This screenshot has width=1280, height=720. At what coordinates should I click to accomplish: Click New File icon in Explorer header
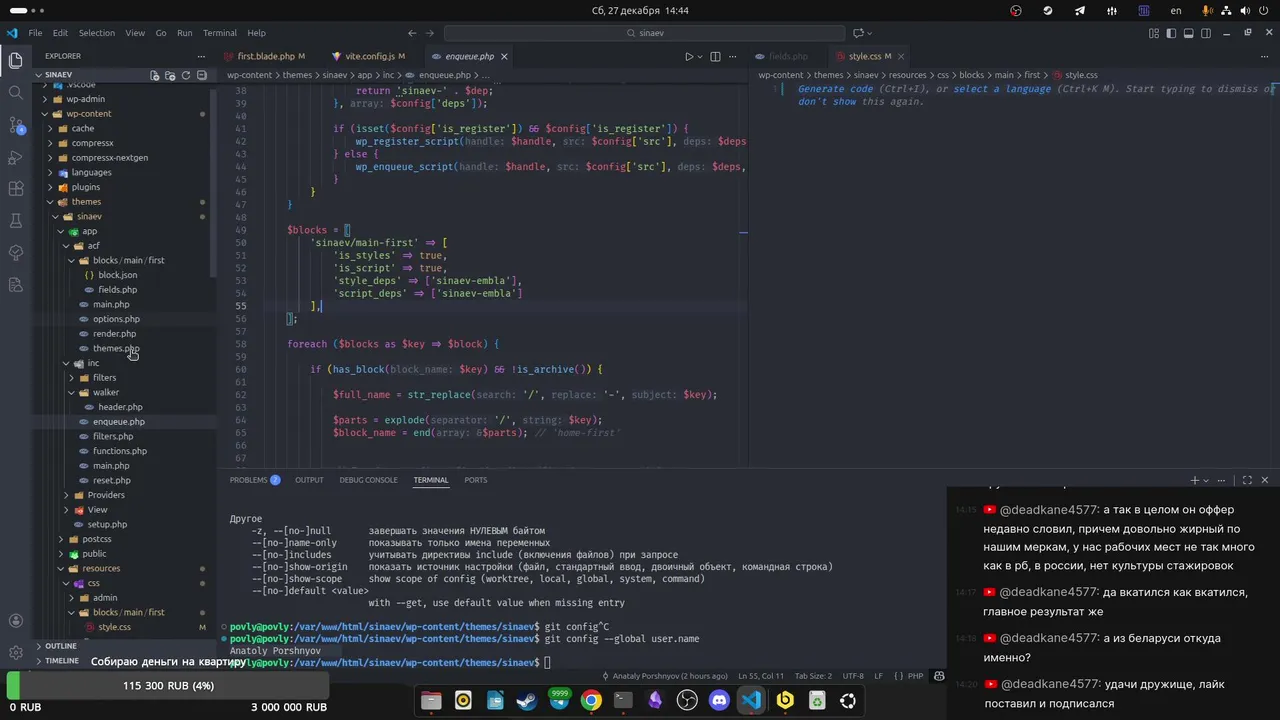[154, 75]
